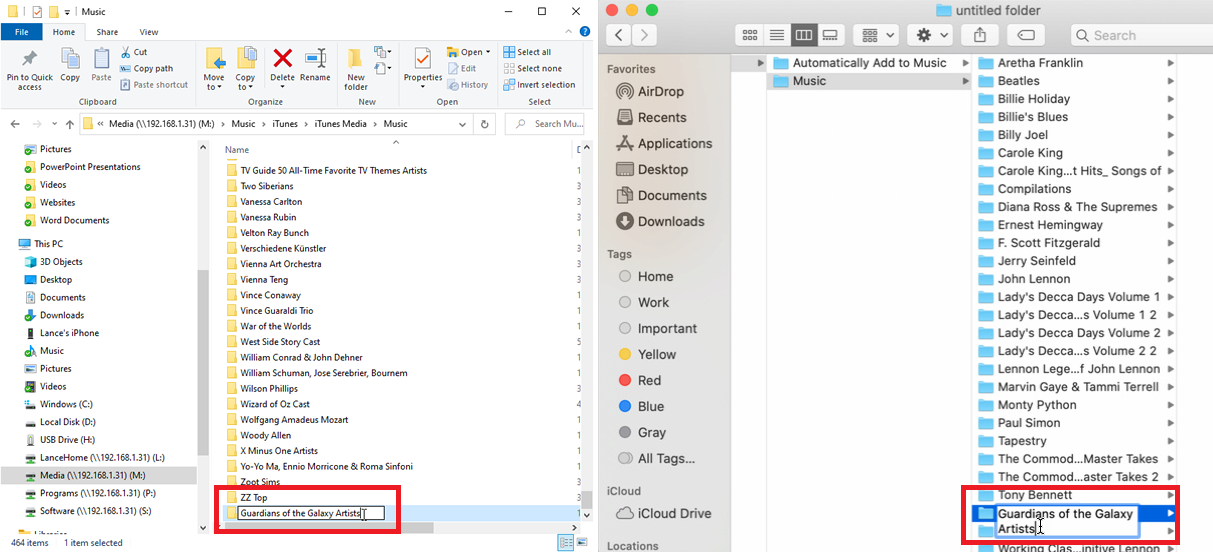Click the Guardians of the Galaxy rename field in Explorer

click(310, 513)
